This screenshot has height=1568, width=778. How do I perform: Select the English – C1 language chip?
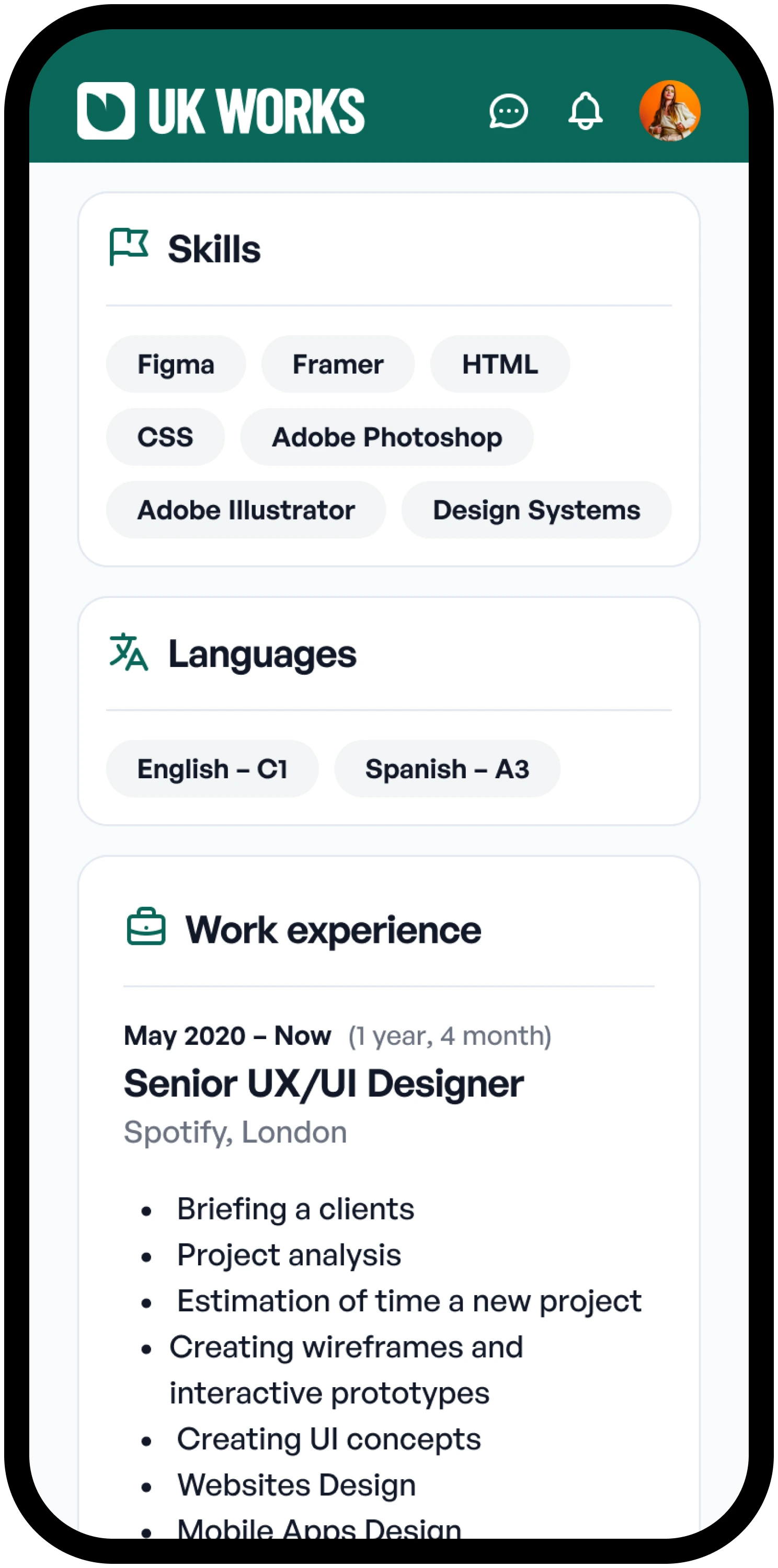(x=212, y=769)
